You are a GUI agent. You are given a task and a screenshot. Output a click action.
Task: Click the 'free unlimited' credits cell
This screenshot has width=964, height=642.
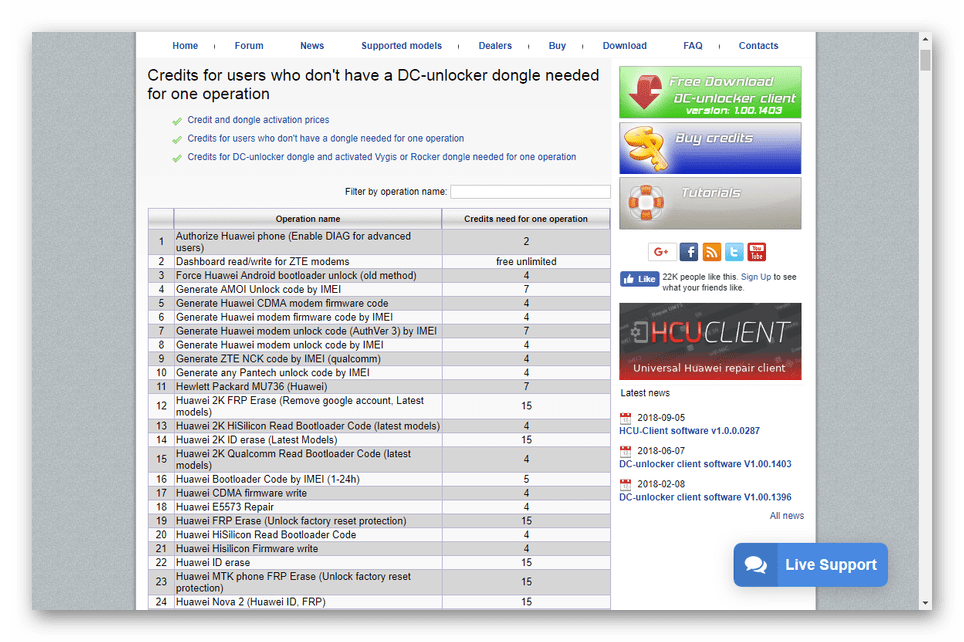pos(526,261)
